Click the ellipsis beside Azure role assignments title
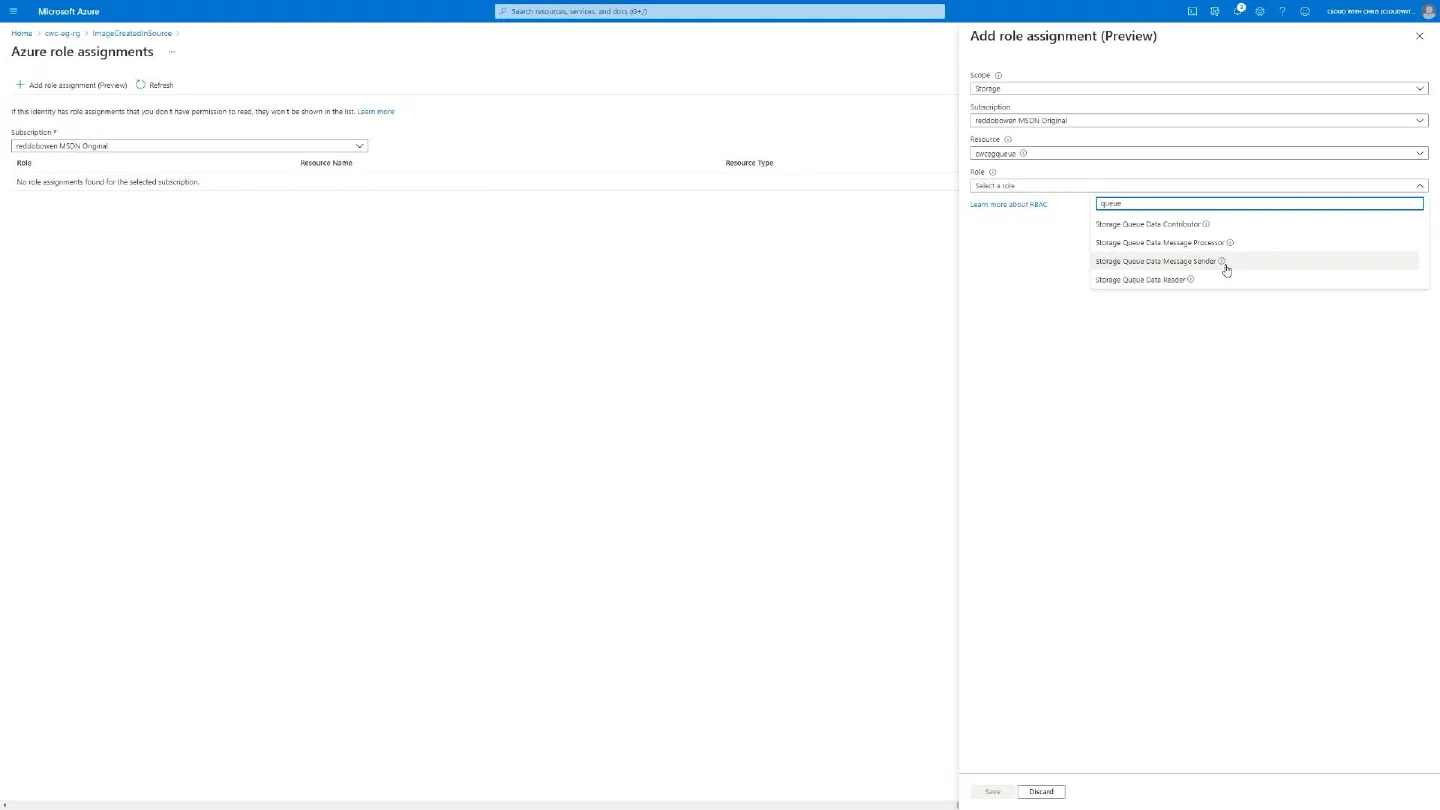Viewport: 1440px width, 810px height. click(x=172, y=51)
